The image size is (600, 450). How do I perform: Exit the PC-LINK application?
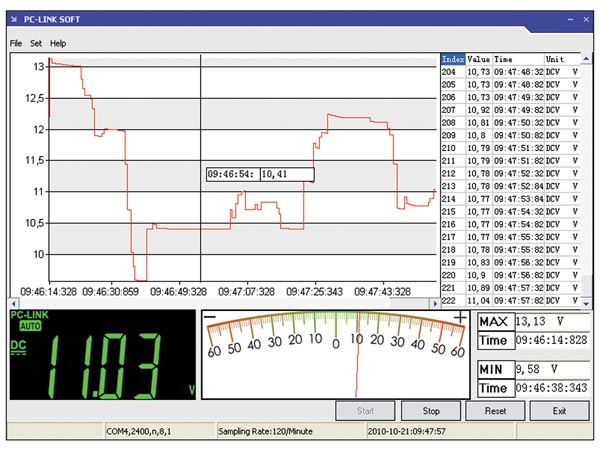559,411
